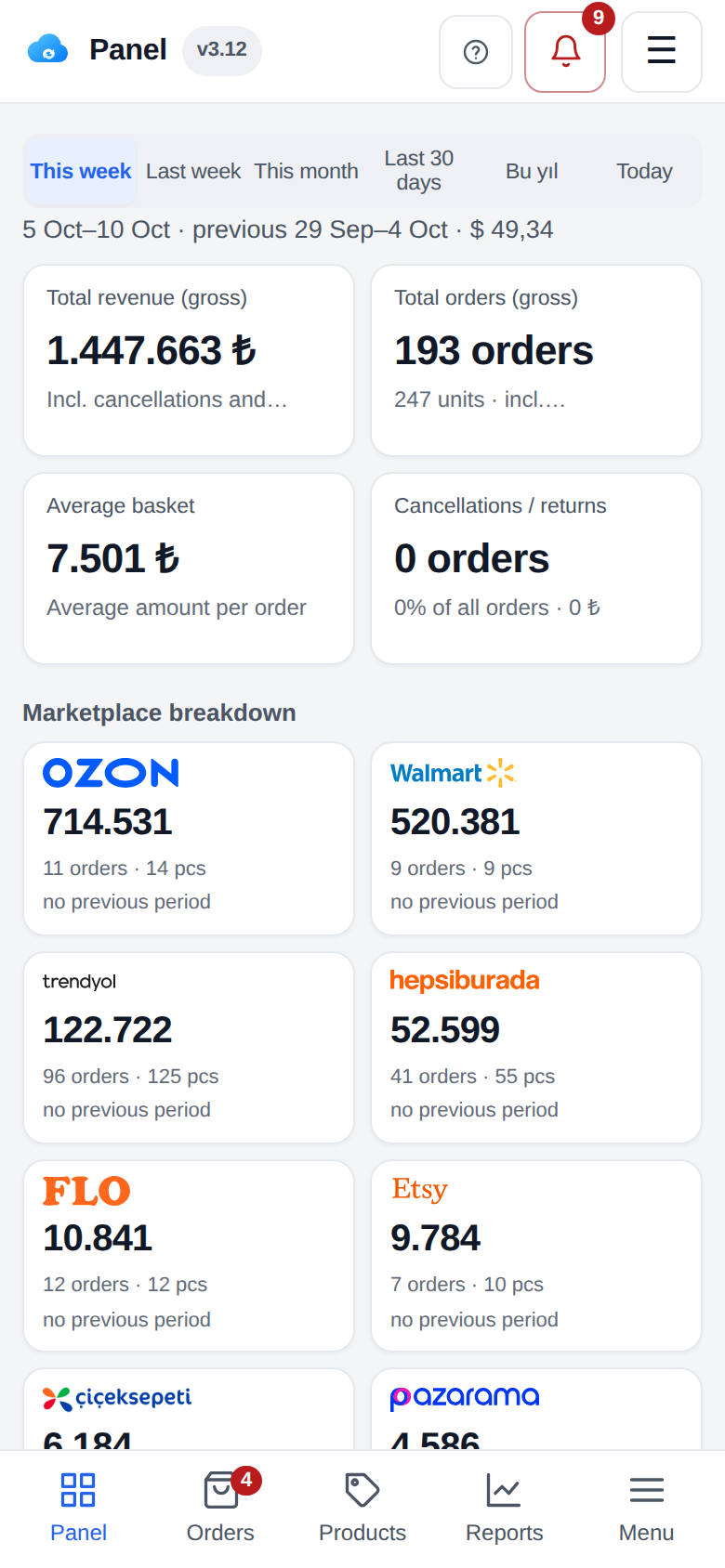Click '11 orders · 14 pcs' text
Viewport: 725px width, 1568px height.
(x=125, y=869)
